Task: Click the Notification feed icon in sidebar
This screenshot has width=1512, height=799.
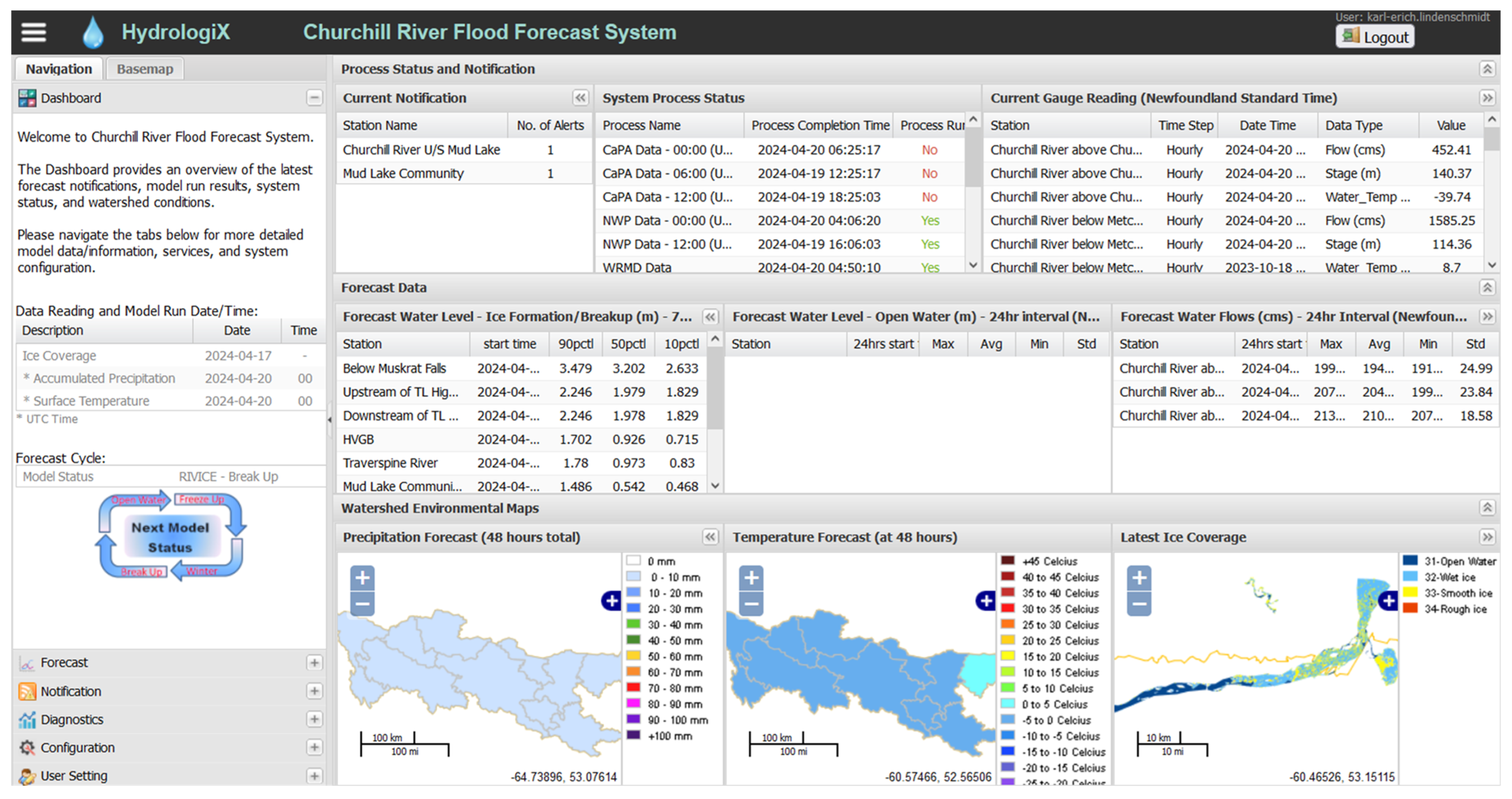Action: pos(27,691)
